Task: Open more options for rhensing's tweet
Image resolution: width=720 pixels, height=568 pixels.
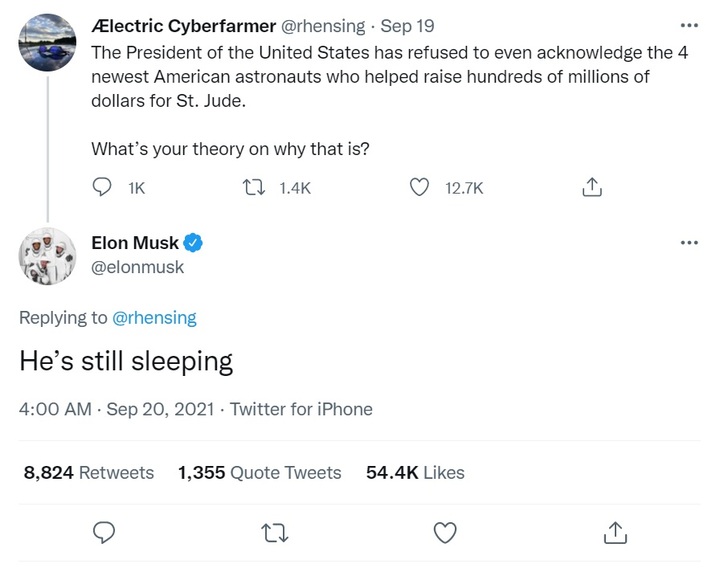Action: [689, 25]
